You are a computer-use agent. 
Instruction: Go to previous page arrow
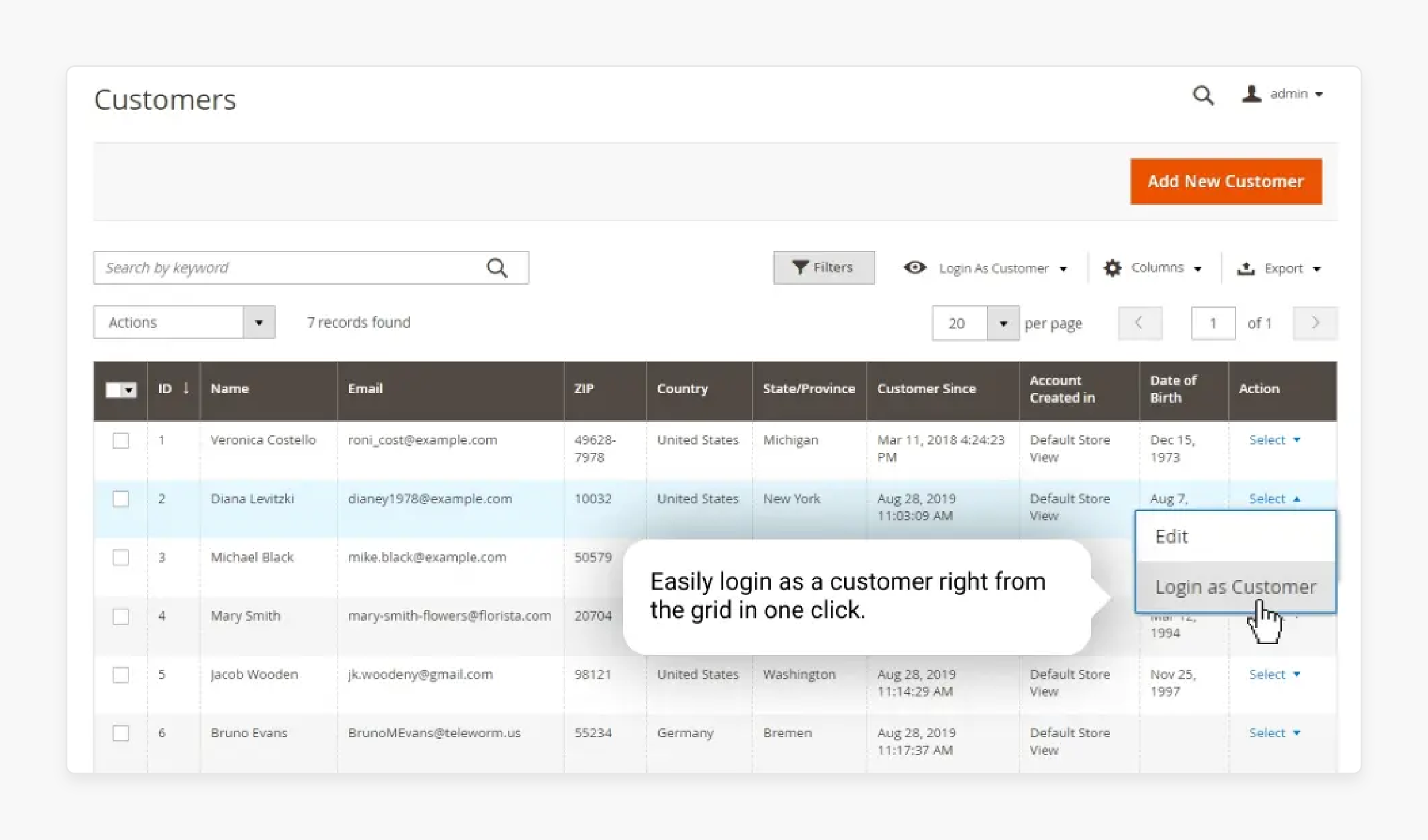coord(1140,323)
